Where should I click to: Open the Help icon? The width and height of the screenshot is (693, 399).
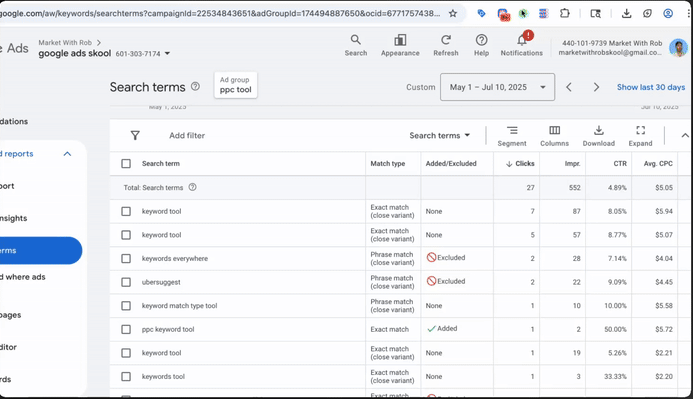(x=481, y=46)
